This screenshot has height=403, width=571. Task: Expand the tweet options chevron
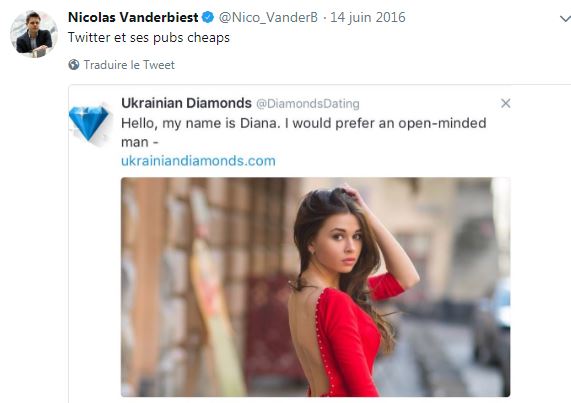coord(565,19)
